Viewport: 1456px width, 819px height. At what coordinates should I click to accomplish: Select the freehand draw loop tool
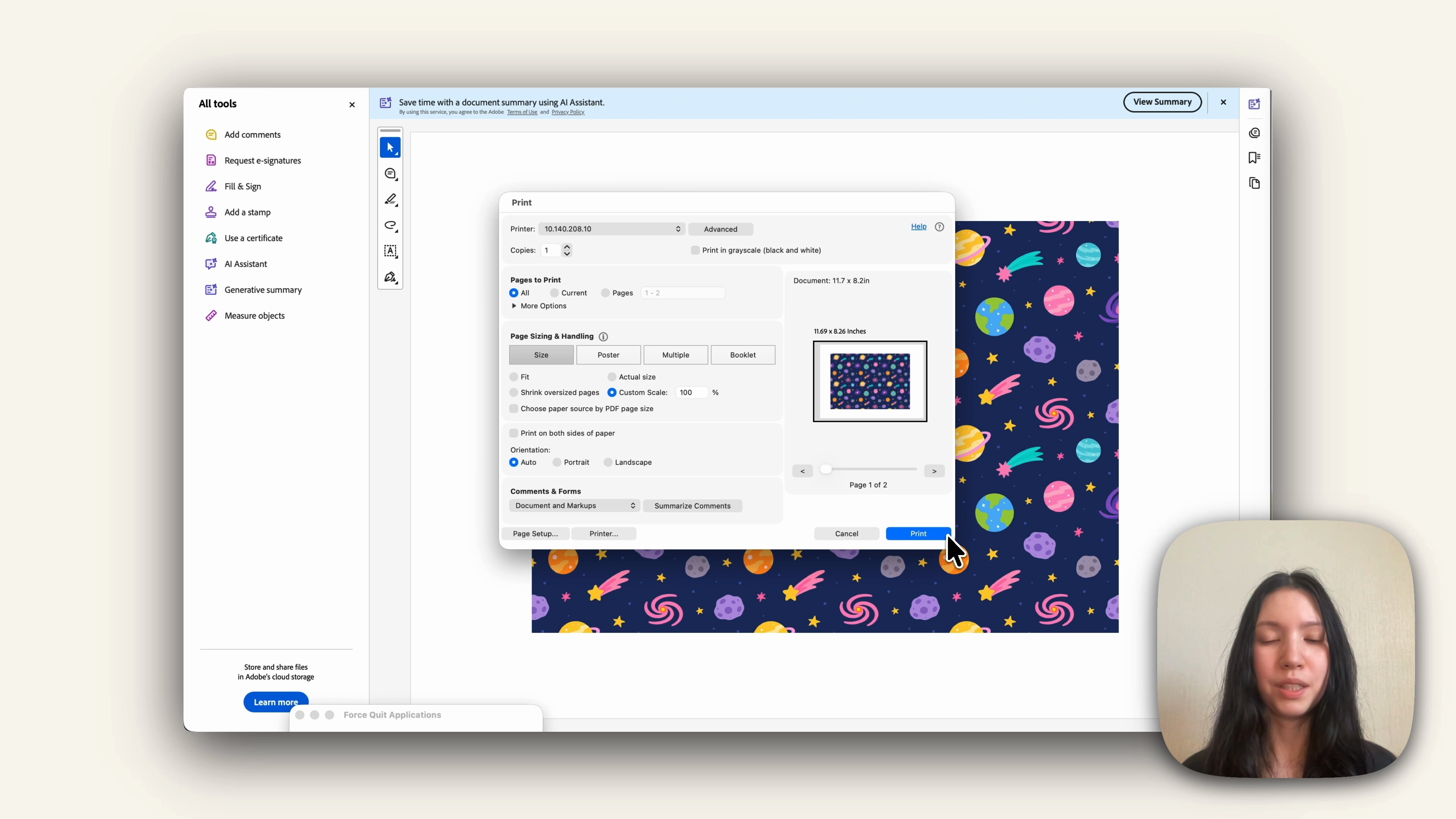tap(391, 226)
